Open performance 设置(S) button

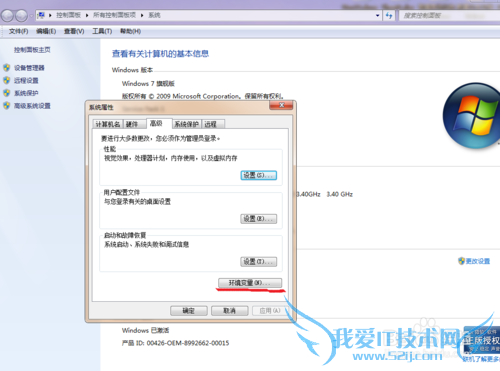(259, 175)
